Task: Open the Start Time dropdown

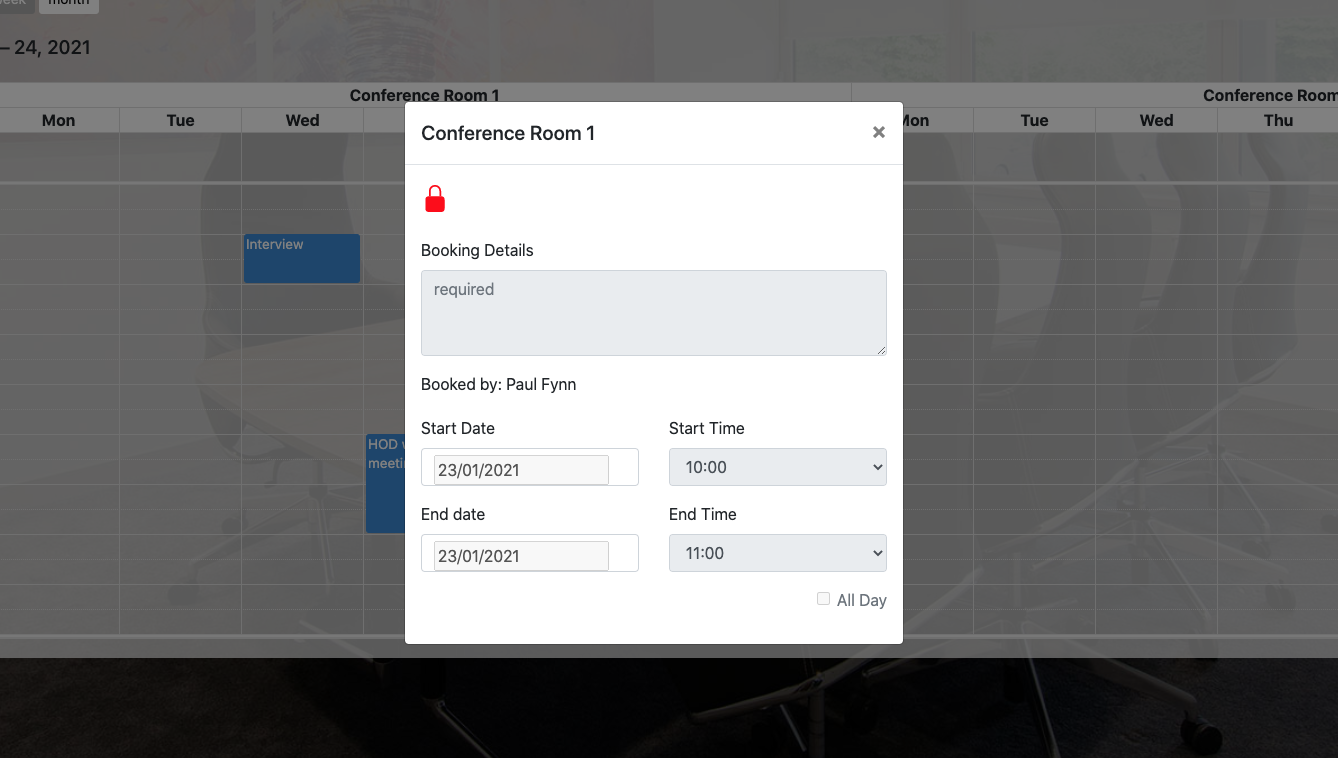Action: (777, 467)
